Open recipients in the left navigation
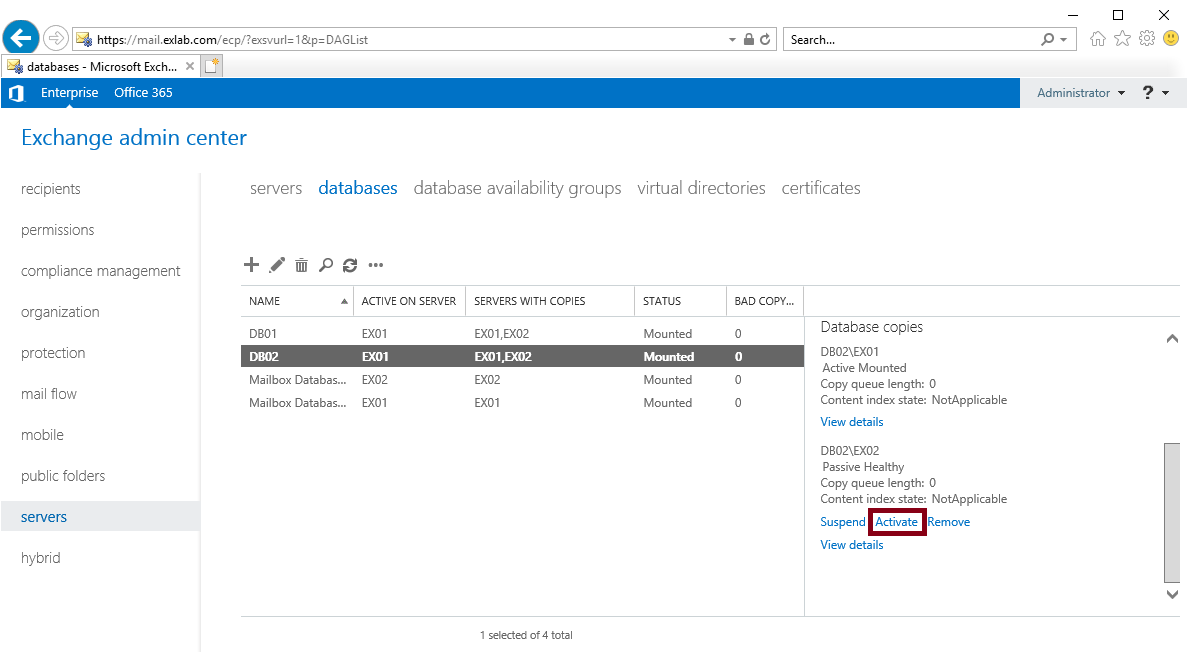 tap(51, 189)
